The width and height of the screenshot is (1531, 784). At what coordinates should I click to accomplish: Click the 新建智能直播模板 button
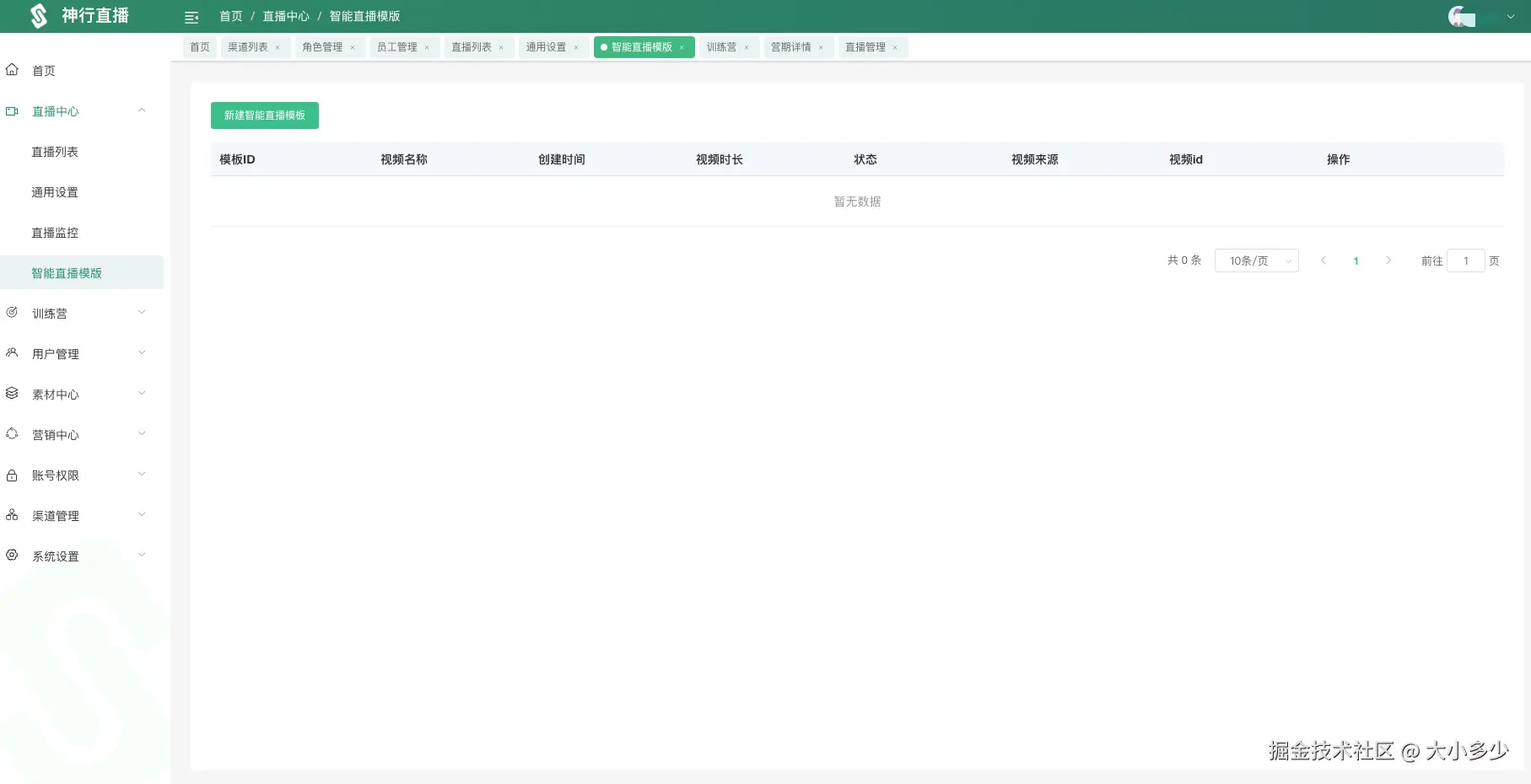265,115
